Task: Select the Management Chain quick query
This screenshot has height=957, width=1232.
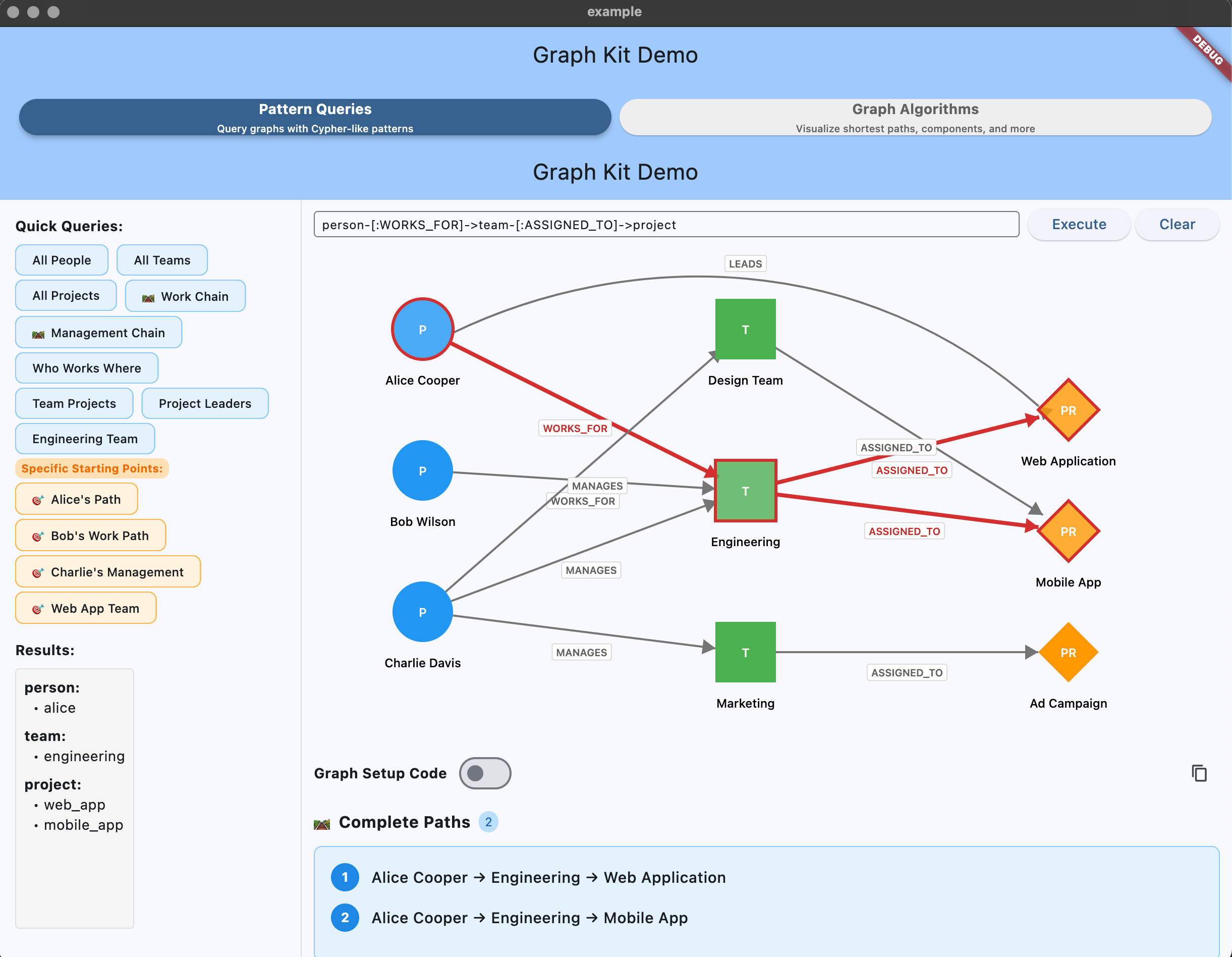Action: 99,333
